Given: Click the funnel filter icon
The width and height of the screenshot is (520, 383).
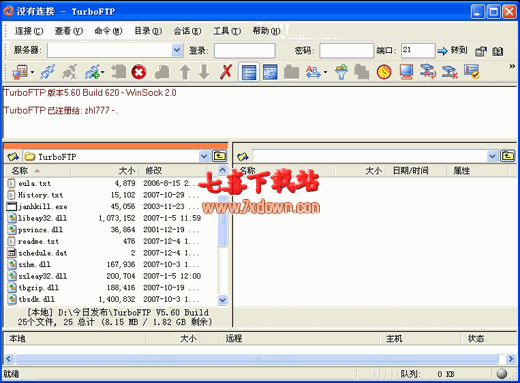Looking at the screenshot, I should (341, 72).
